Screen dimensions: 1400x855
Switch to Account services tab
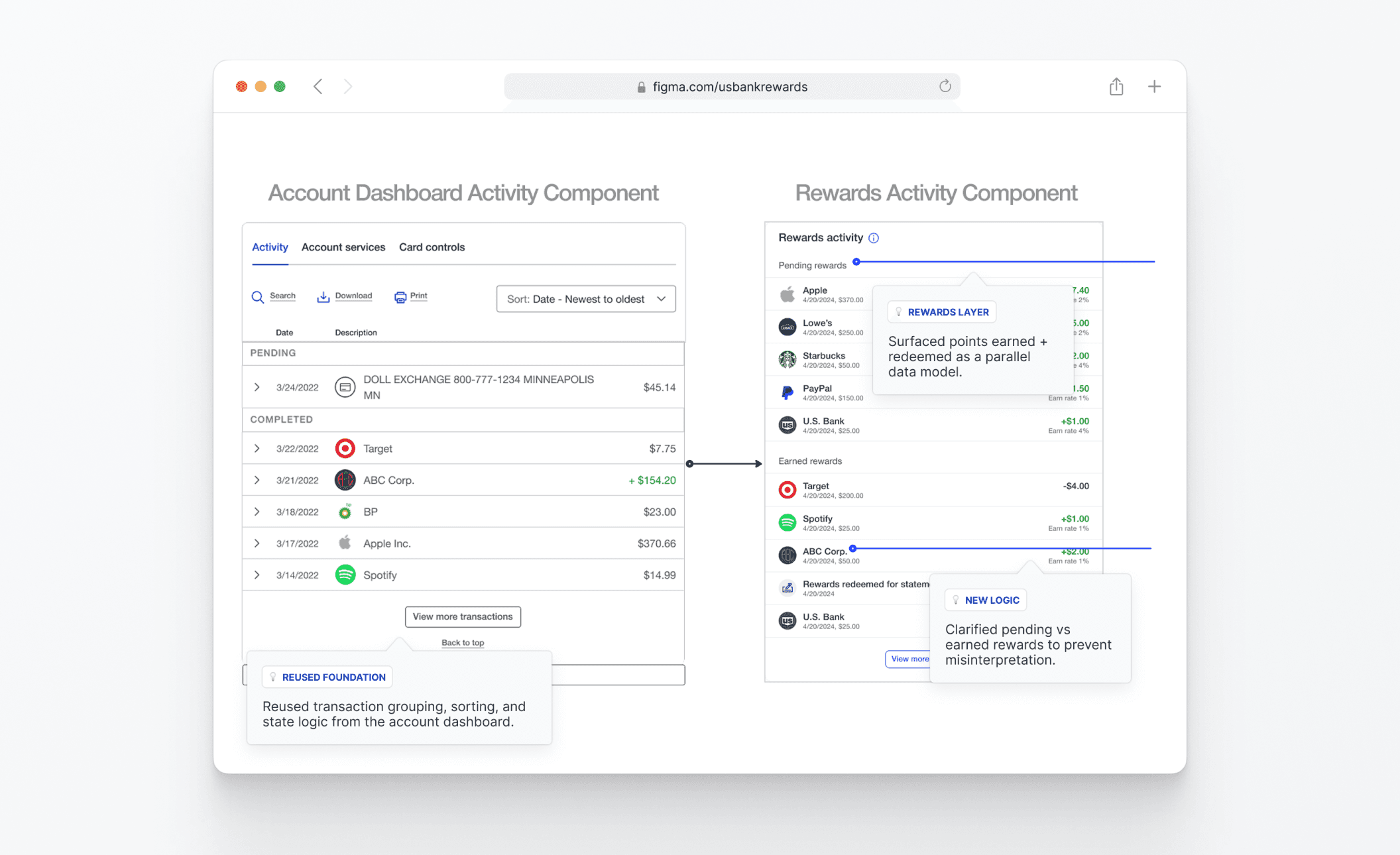[343, 247]
